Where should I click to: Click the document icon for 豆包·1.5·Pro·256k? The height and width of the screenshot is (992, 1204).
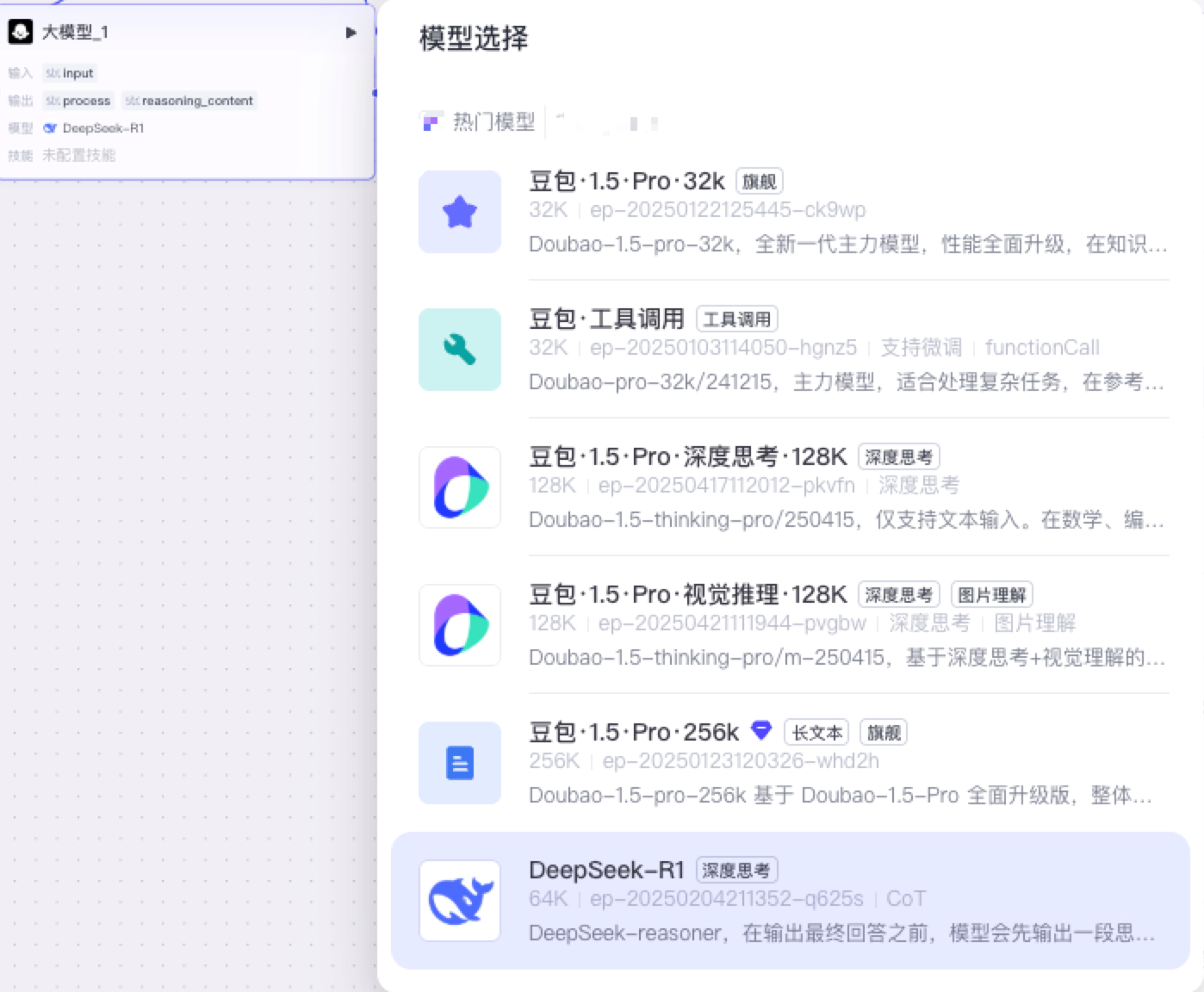[x=460, y=763]
